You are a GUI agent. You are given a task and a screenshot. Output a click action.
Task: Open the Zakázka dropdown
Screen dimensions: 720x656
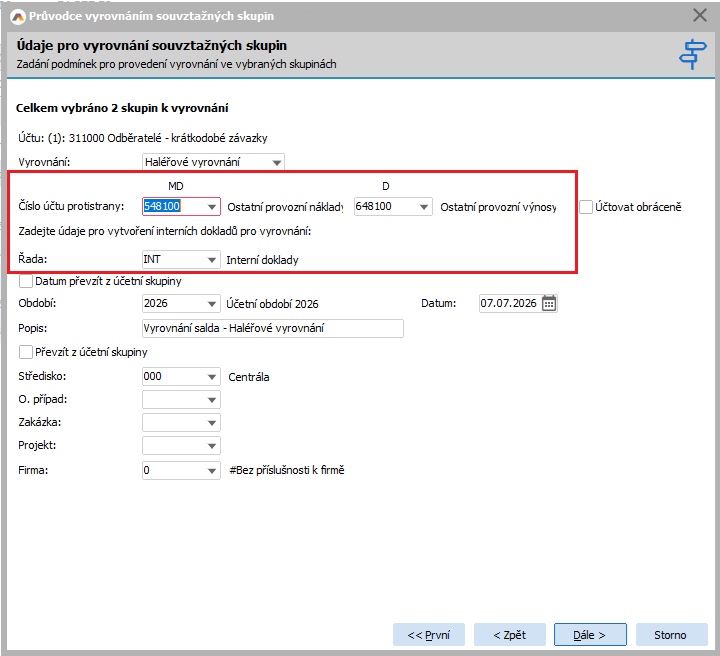coord(212,423)
